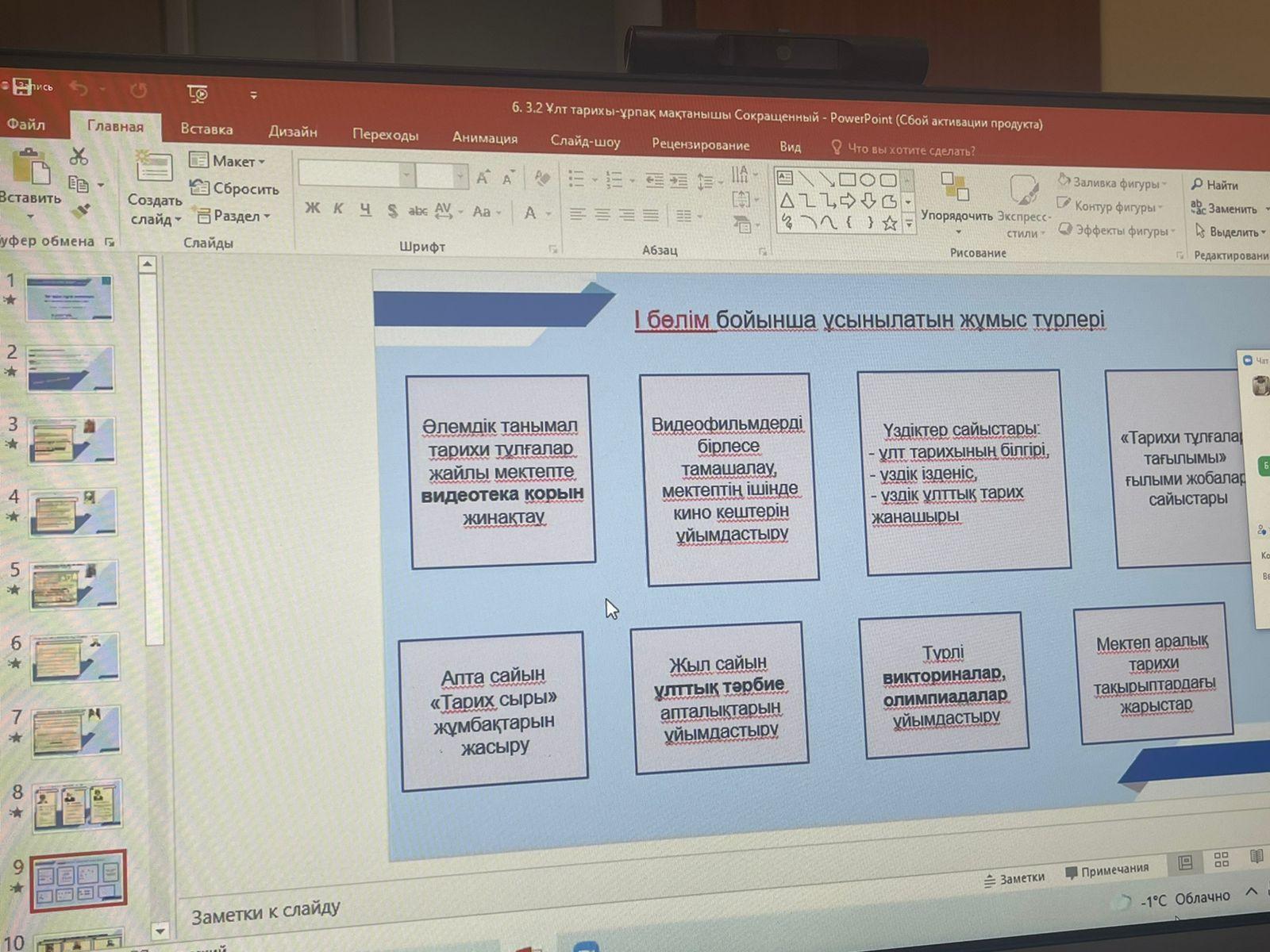Increase font size with the large A icon
This screenshot has height=952, width=1270.
(x=483, y=178)
